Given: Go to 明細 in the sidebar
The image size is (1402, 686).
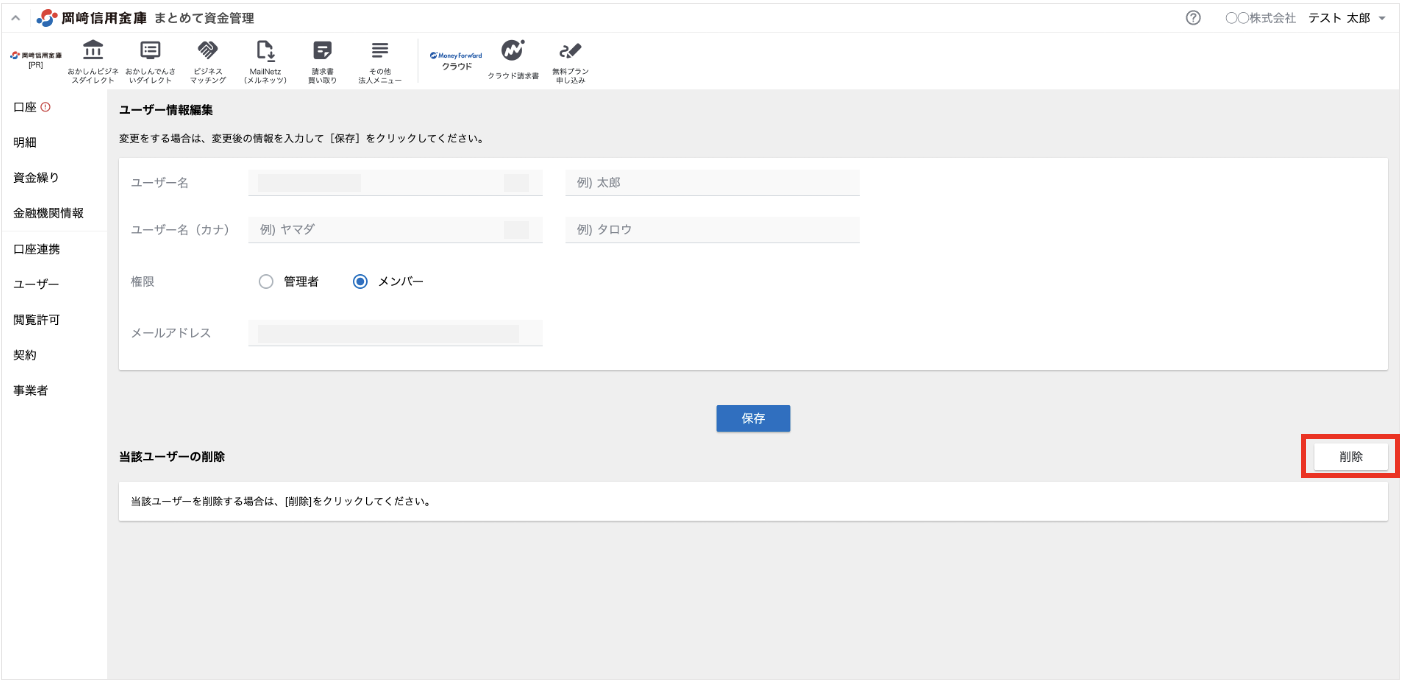Looking at the screenshot, I should [x=25, y=143].
